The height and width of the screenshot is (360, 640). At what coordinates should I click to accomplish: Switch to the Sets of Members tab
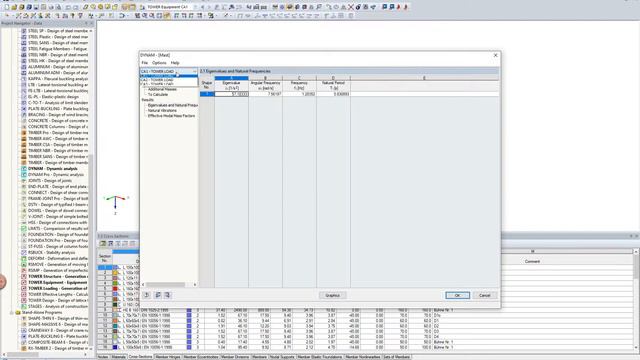point(397,357)
